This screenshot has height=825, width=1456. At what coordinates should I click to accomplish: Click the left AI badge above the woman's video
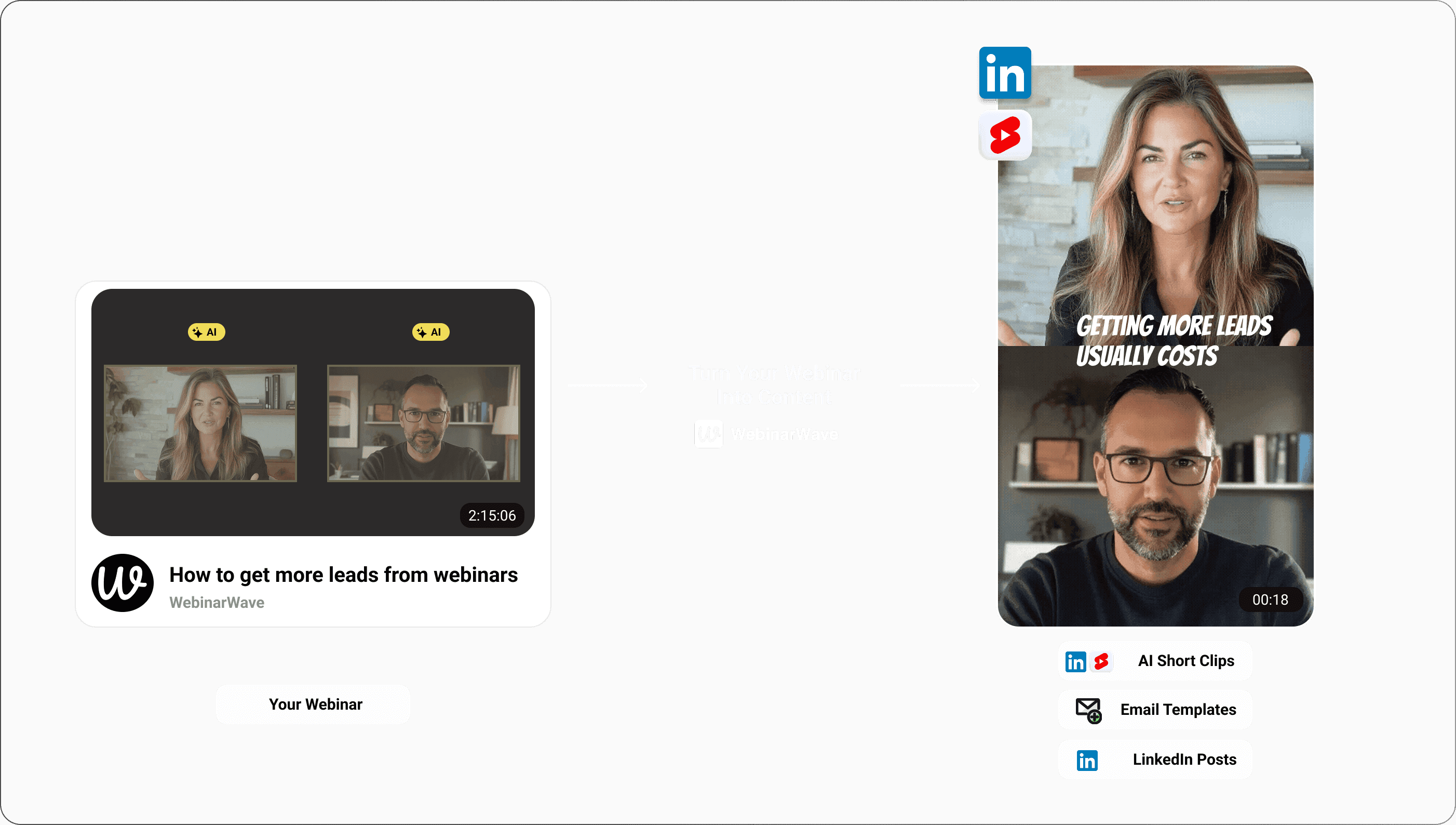(x=206, y=332)
